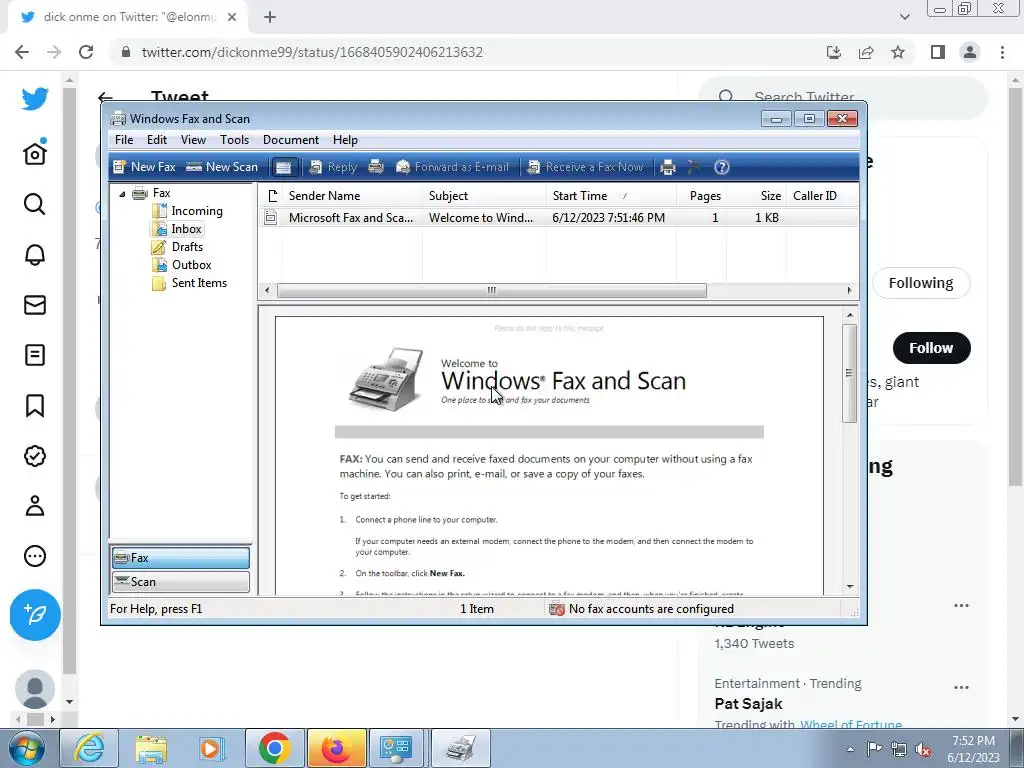Click Receive a Fax Now
Viewport: 1024px width, 768px height.
tap(584, 167)
